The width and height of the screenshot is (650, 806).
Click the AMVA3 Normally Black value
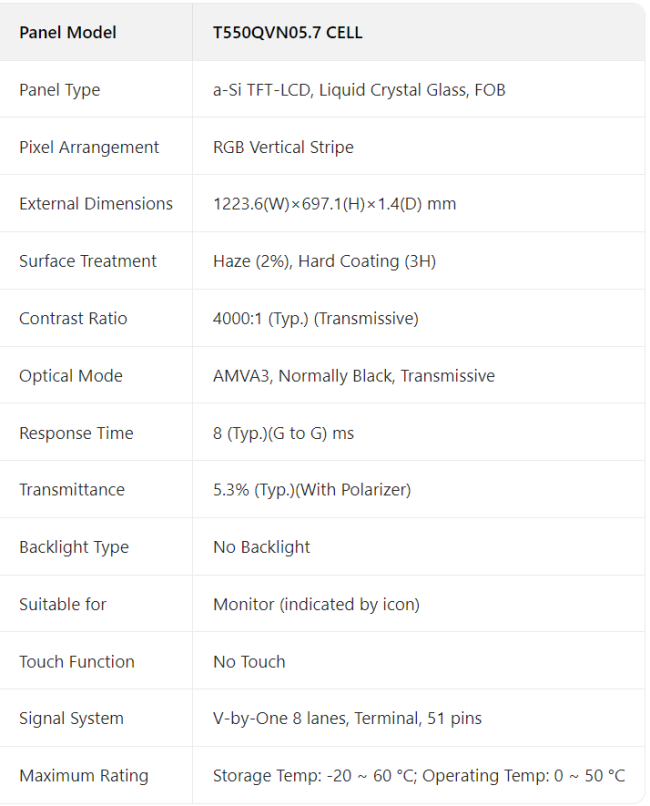tap(353, 376)
